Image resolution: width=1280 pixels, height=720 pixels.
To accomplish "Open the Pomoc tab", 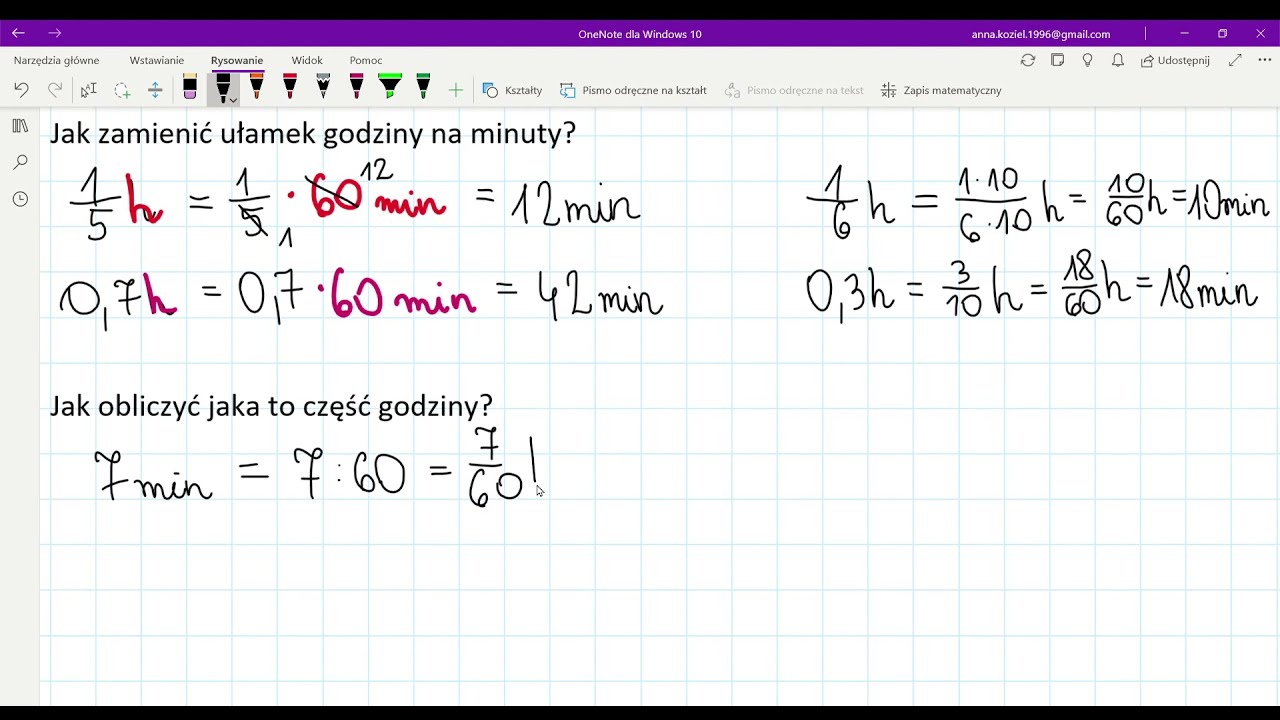I will click(366, 60).
